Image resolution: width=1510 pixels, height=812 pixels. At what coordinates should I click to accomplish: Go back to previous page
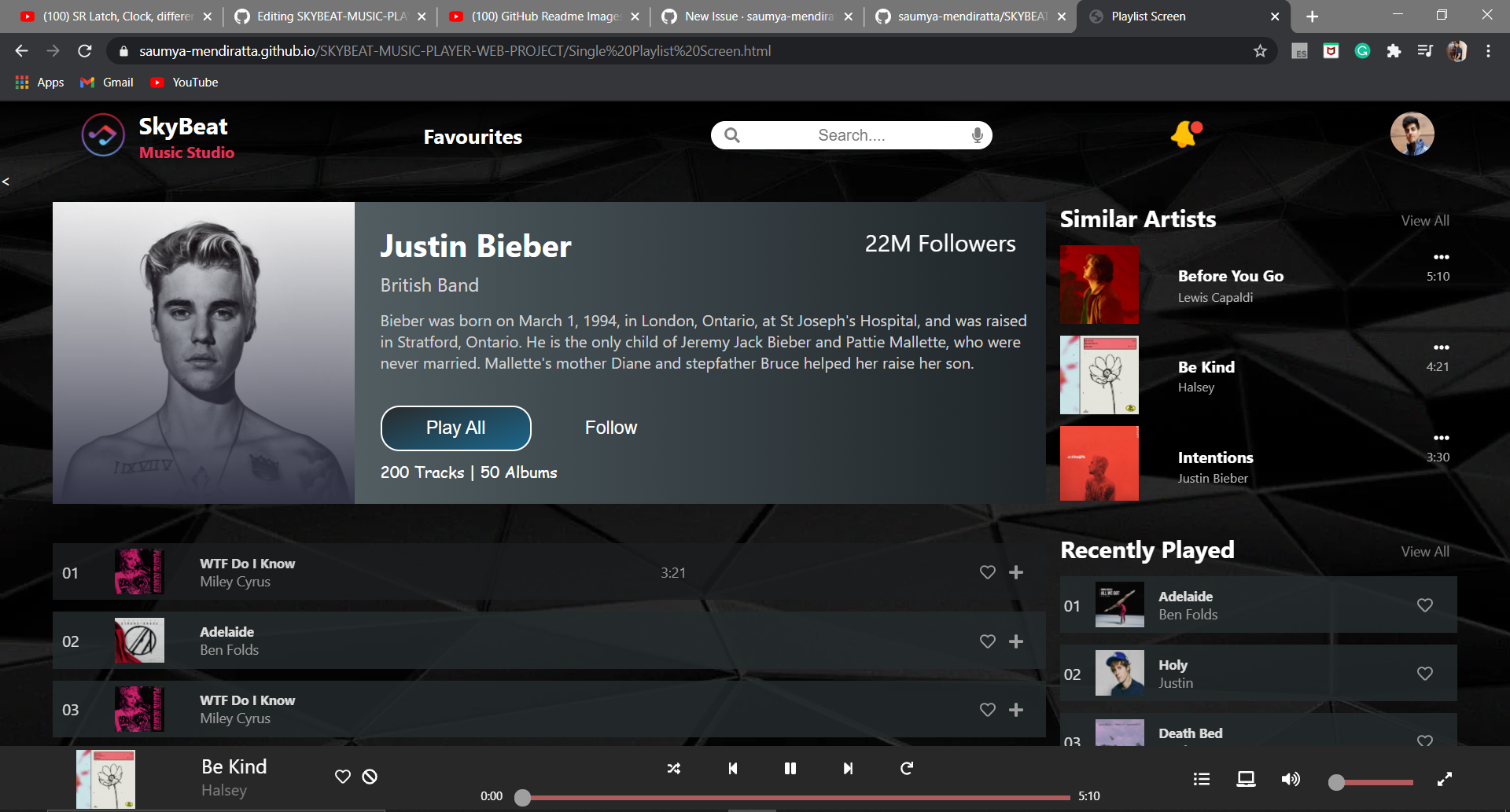point(21,51)
